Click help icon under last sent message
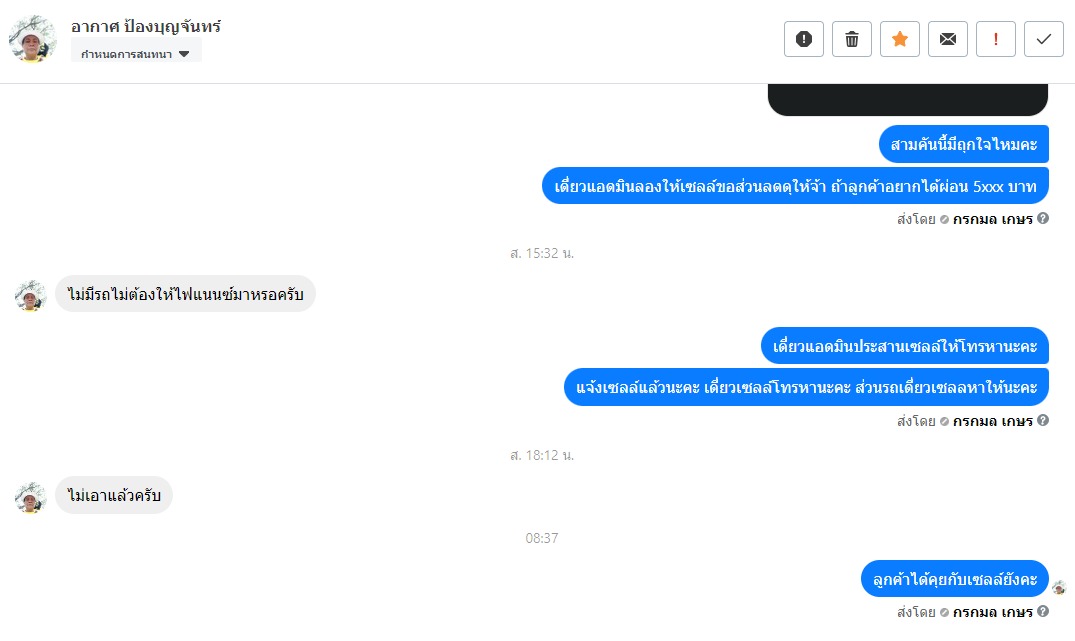This screenshot has height=641, width=1075. (x=1043, y=611)
